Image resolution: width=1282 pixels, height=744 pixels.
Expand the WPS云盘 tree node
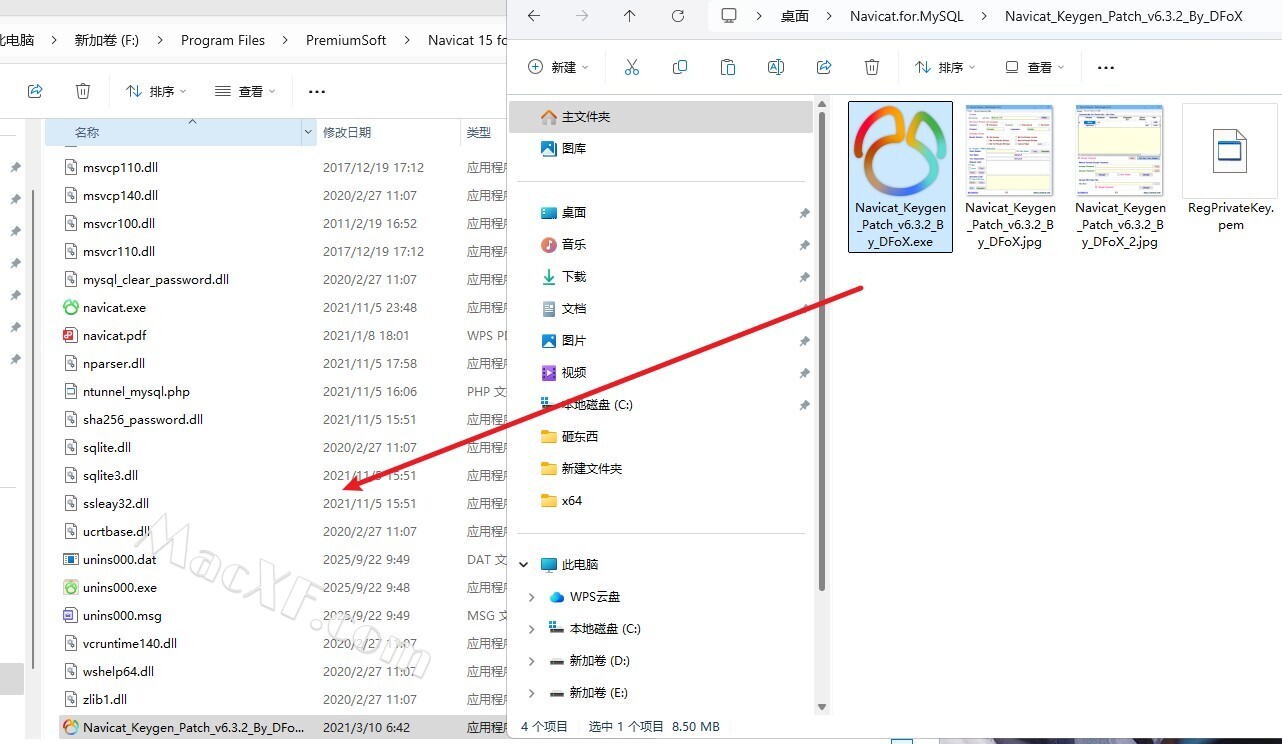click(532, 597)
